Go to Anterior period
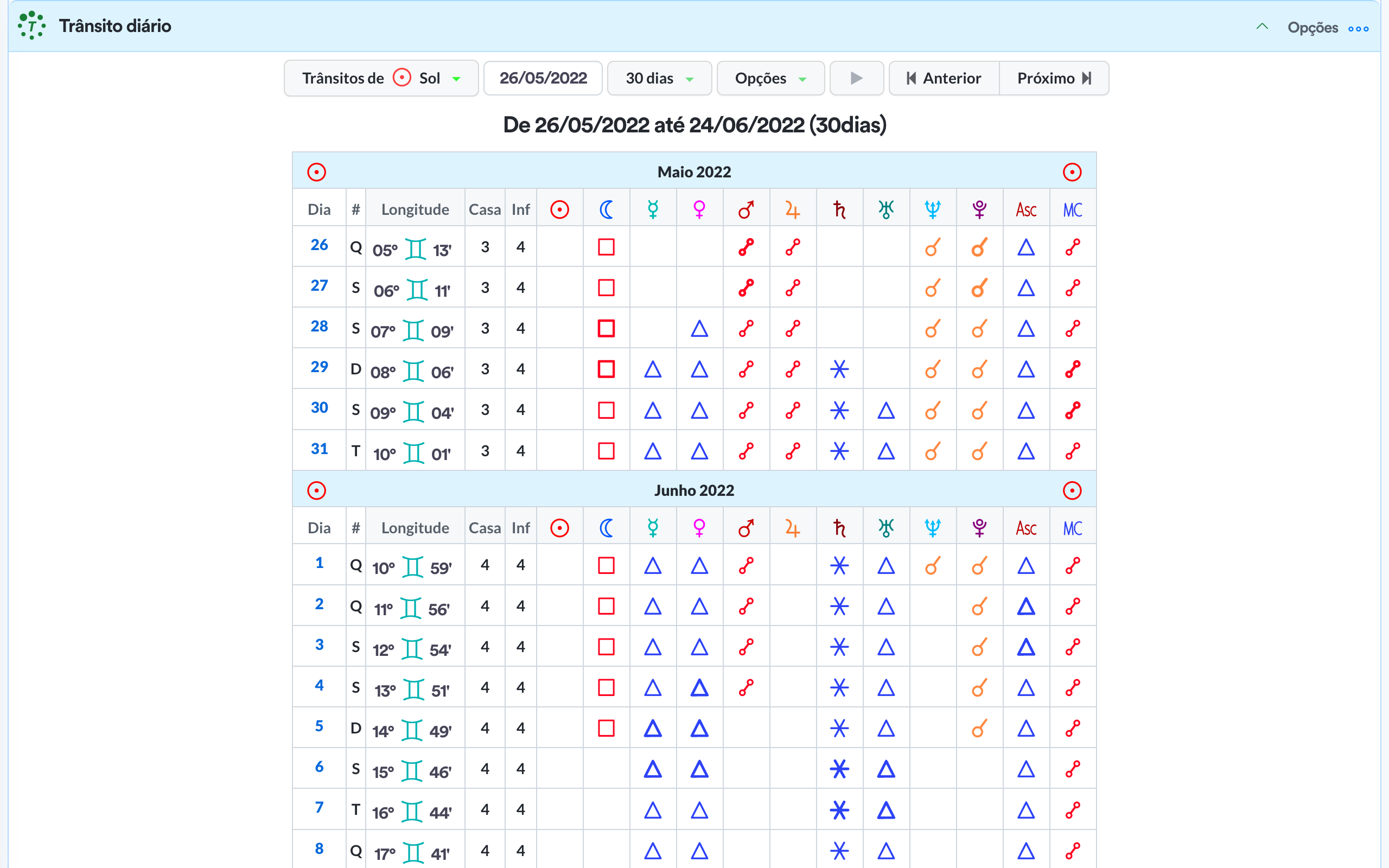This screenshot has width=1389, height=868. [x=944, y=78]
